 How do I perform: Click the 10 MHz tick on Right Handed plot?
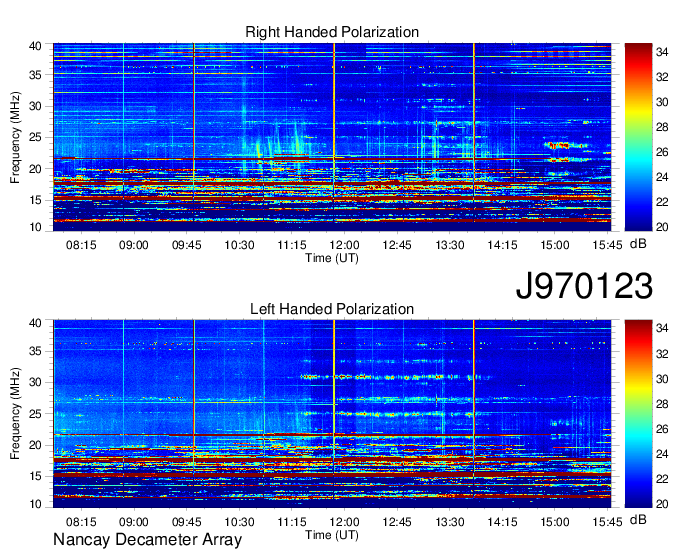pos(35,227)
